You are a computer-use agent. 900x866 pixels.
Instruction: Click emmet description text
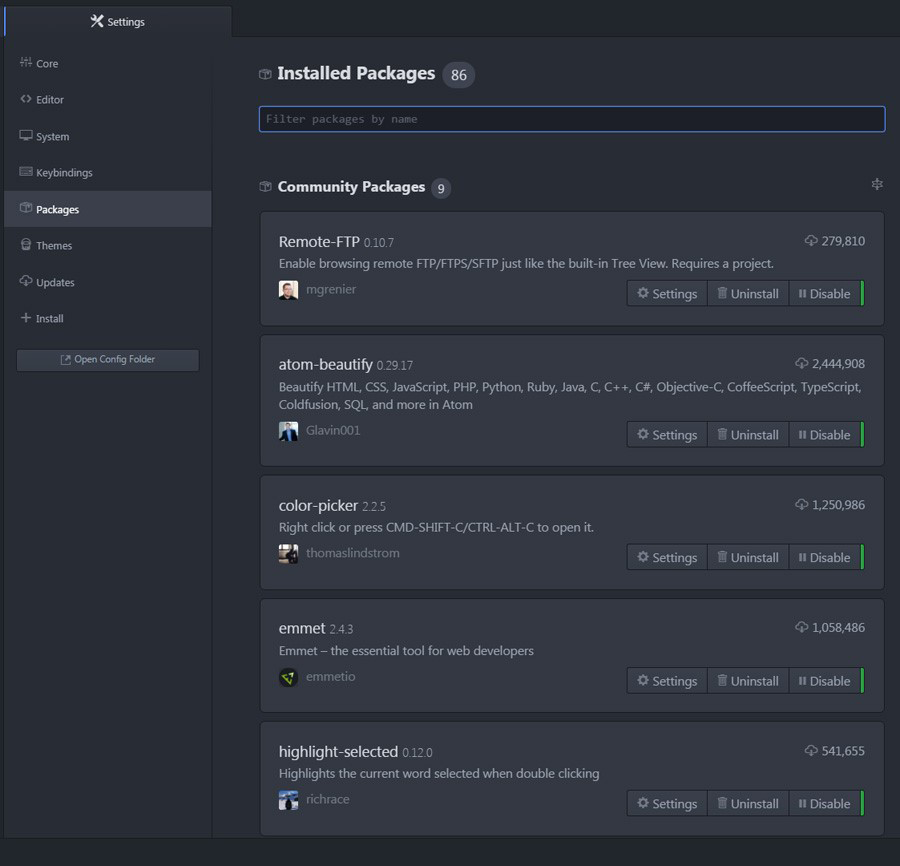406,651
